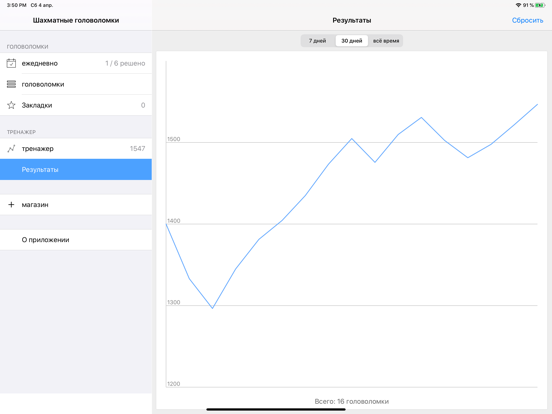552x414 pixels.
Task: Open О приложении about page
Action: click(x=76, y=240)
